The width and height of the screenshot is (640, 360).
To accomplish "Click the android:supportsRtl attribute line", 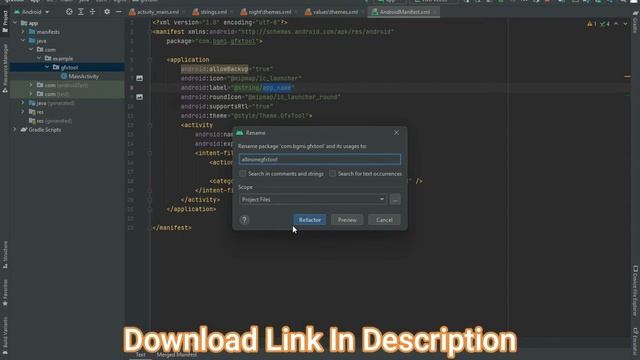I will pos(227,107).
